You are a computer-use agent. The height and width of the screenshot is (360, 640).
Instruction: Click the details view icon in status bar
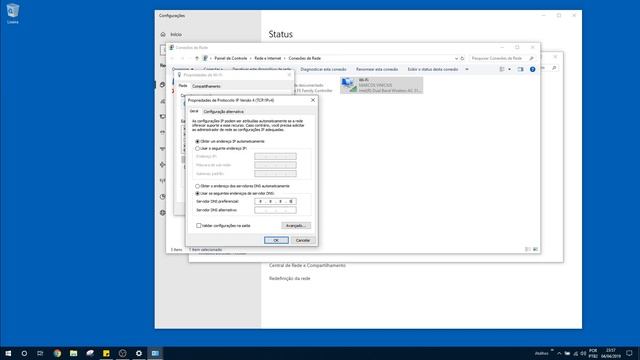pyautogui.click(x=528, y=249)
